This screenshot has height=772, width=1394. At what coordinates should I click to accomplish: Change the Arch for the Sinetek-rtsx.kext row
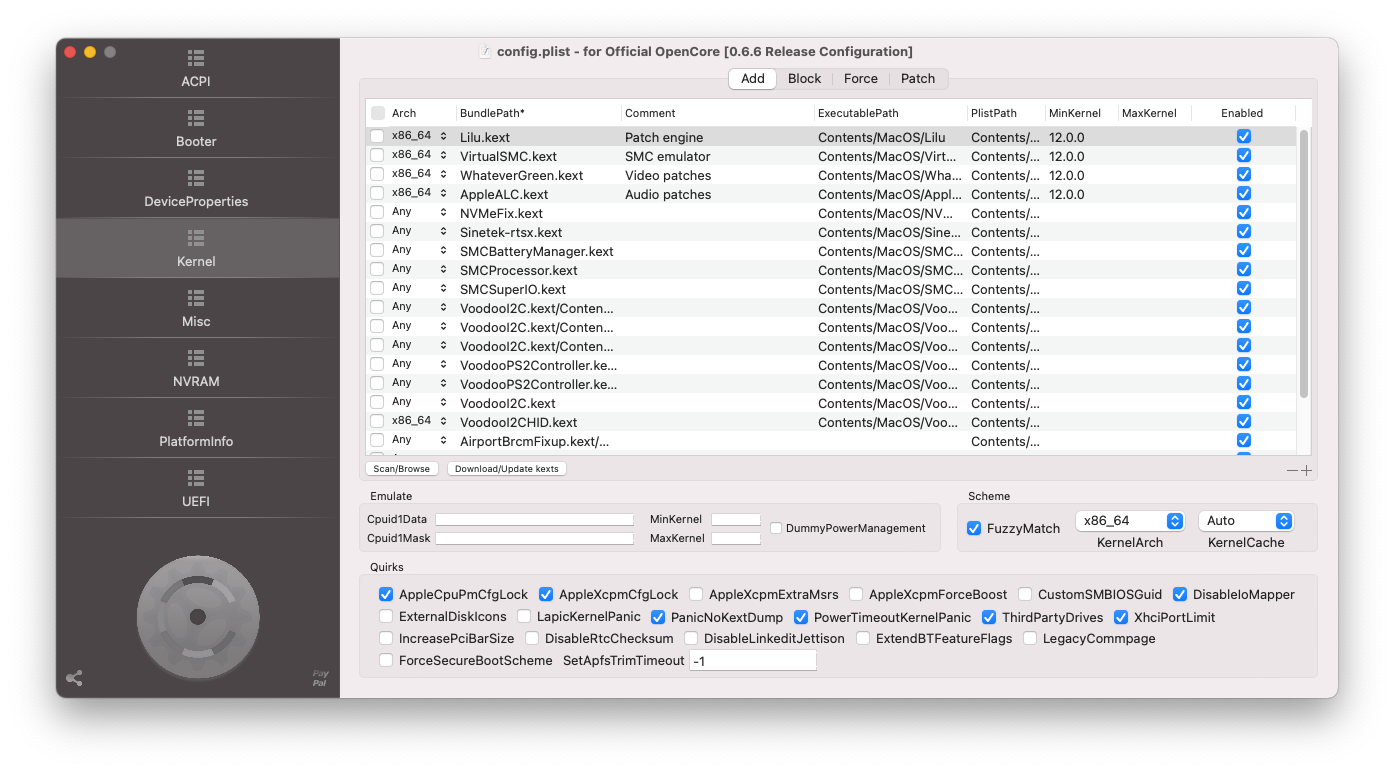click(x=420, y=232)
